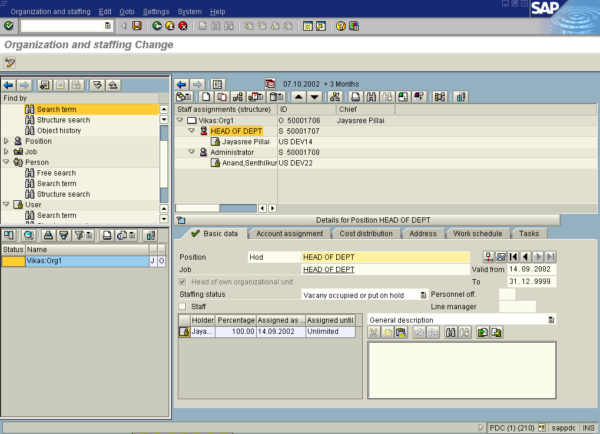This screenshot has height=434, width=600.
Task: Click the Percentage 100.00 cell
Action: coord(236,331)
